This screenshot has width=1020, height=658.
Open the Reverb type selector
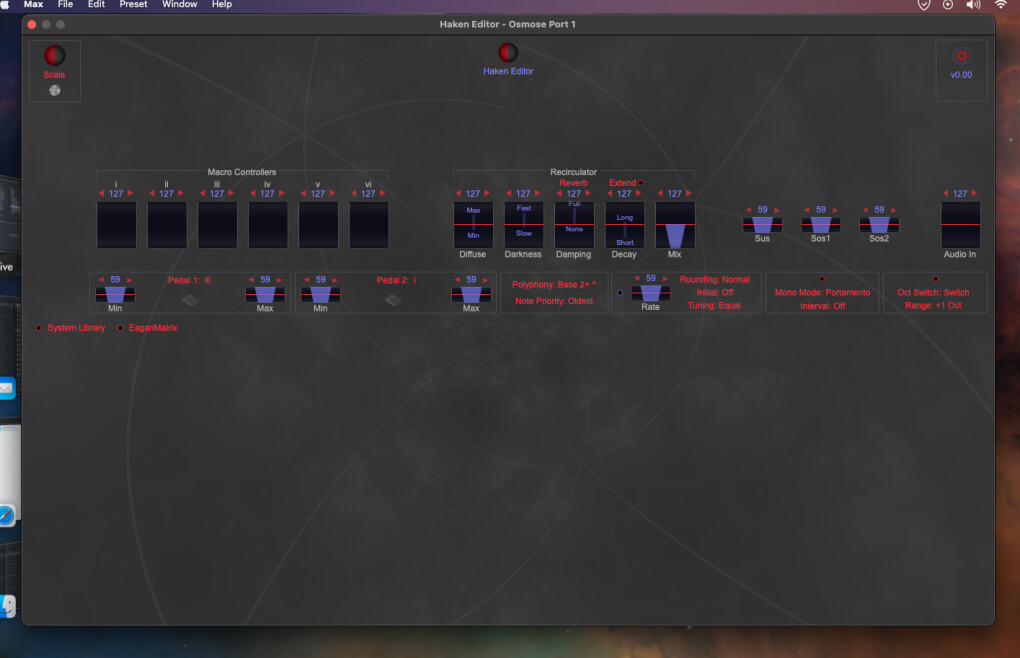pyautogui.click(x=573, y=183)
